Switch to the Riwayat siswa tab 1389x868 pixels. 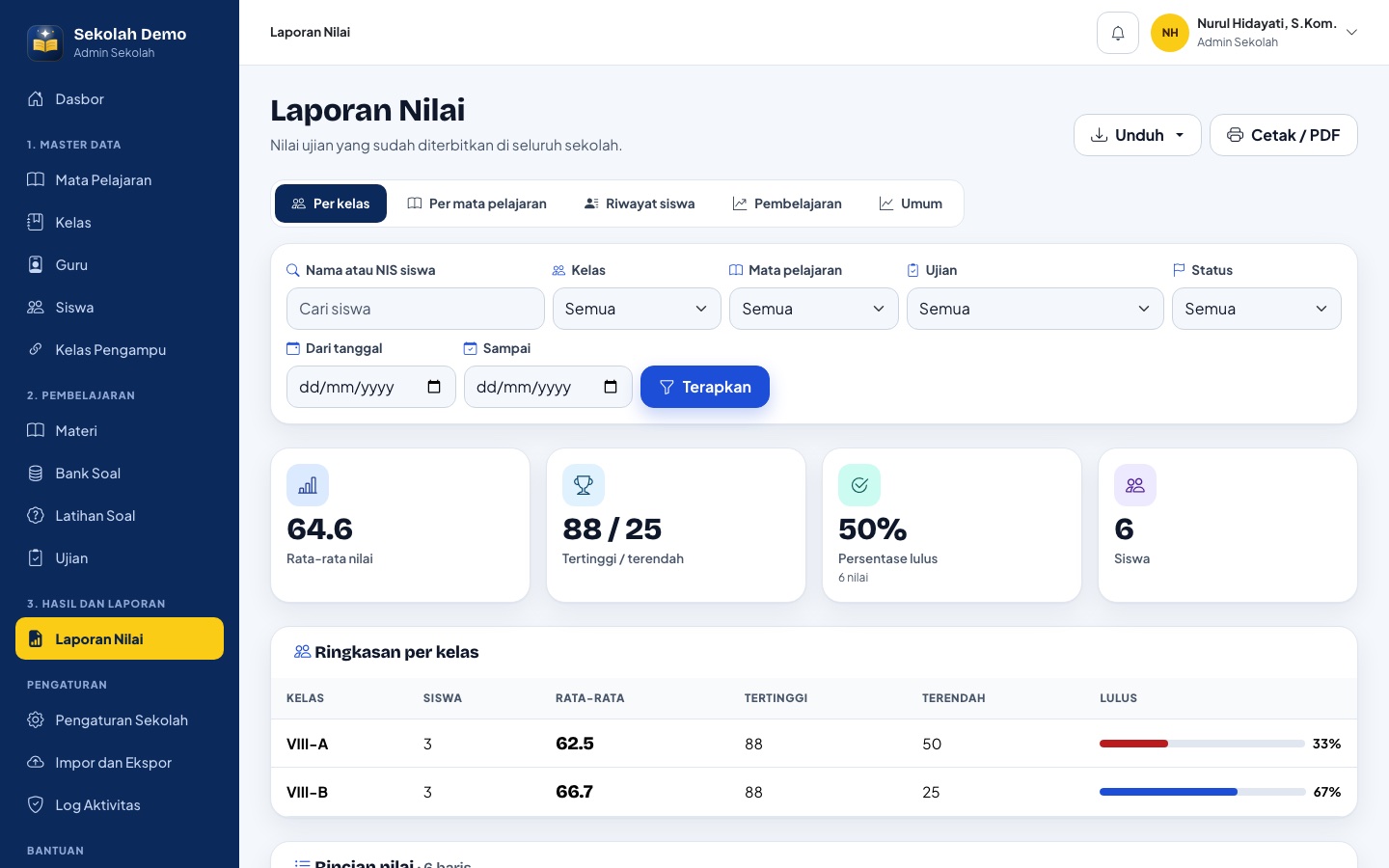point(640,203)
